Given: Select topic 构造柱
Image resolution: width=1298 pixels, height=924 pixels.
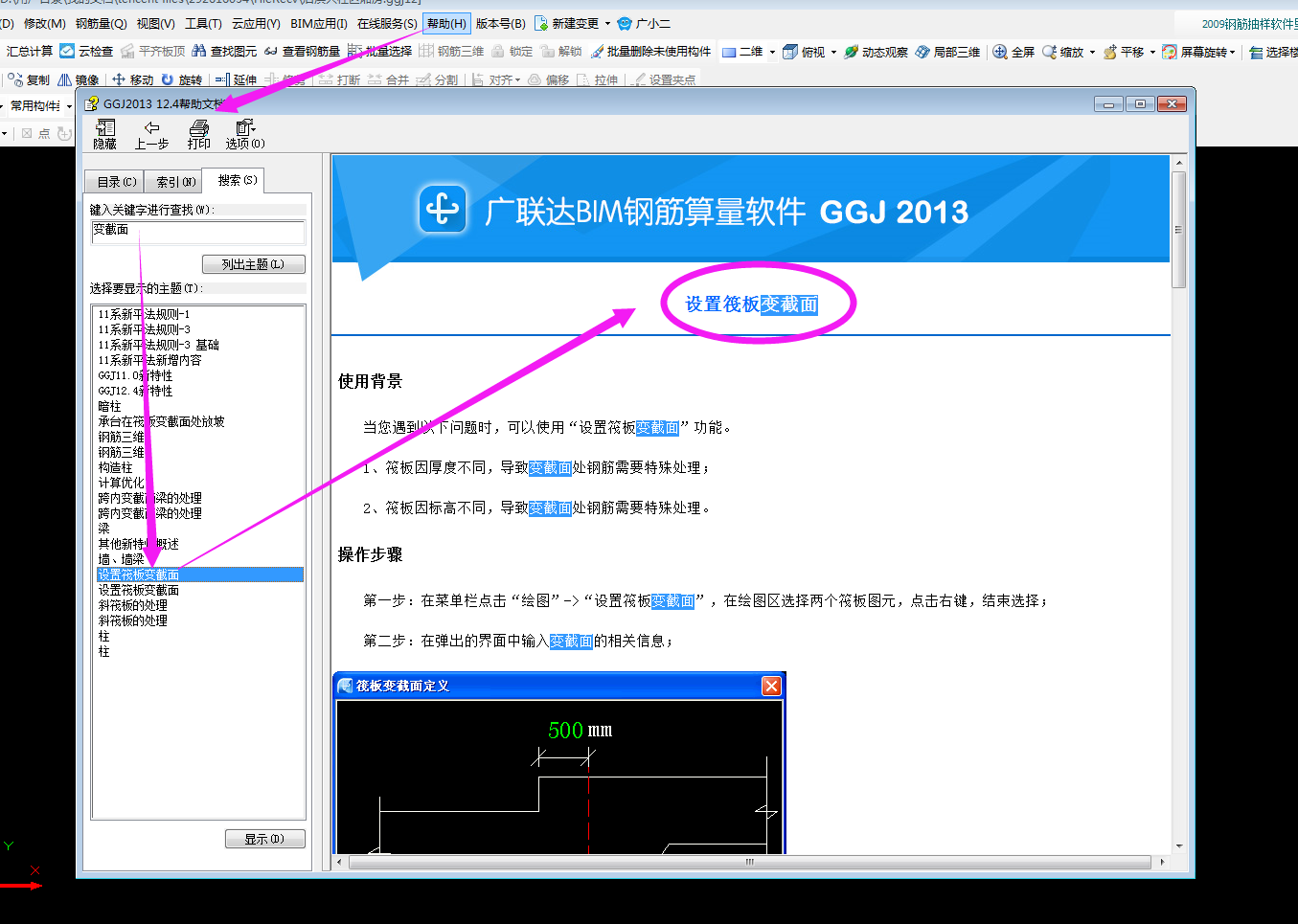Looking at the screenshot, I should coord(115,467).
